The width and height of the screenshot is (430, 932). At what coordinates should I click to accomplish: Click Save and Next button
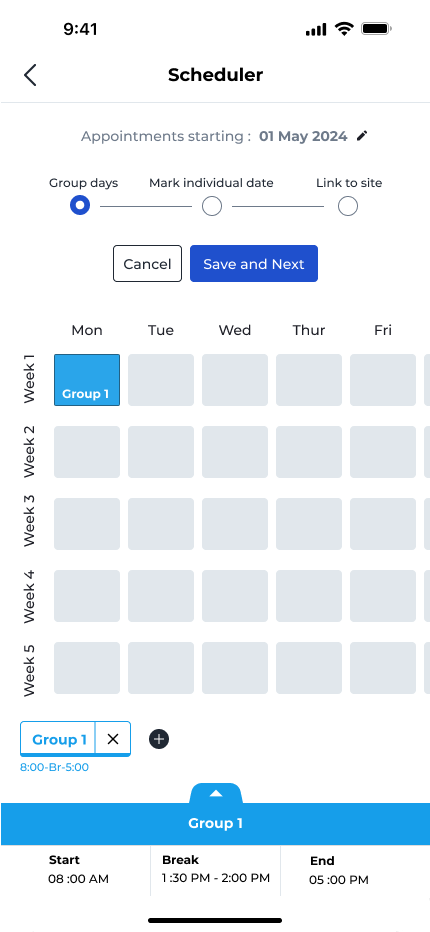[x=254, y=263]
